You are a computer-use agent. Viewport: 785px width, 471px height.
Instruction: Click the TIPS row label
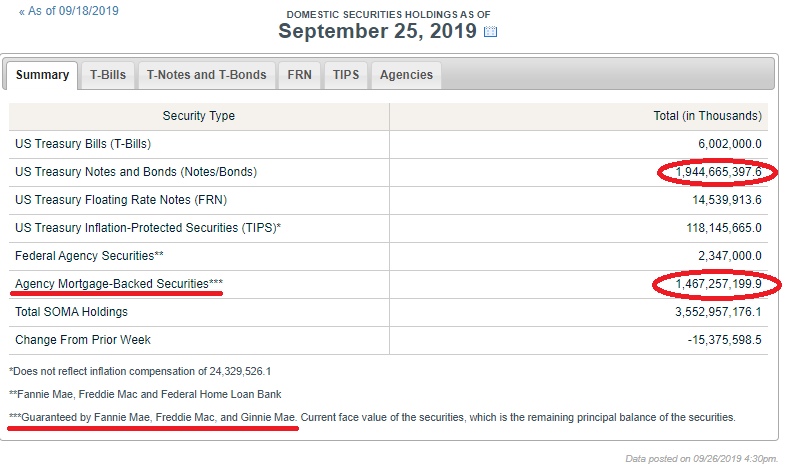148,228
